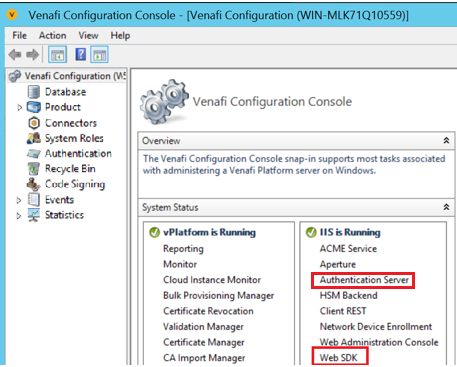457x367 pixels.
Task: Click the Bulk Provisioning Manager entry
Action: (219, 296)
